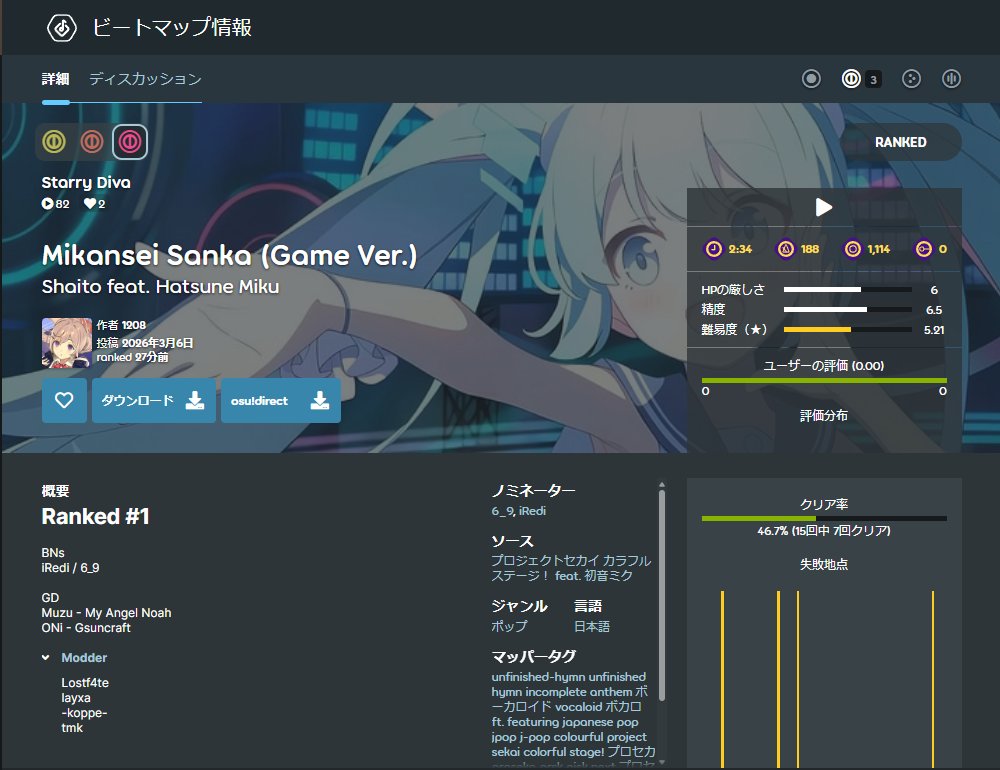This screenshot has height=770, width=1000.
Task: Click the 精度 stat bar
Action: click(x=848, y=309)
